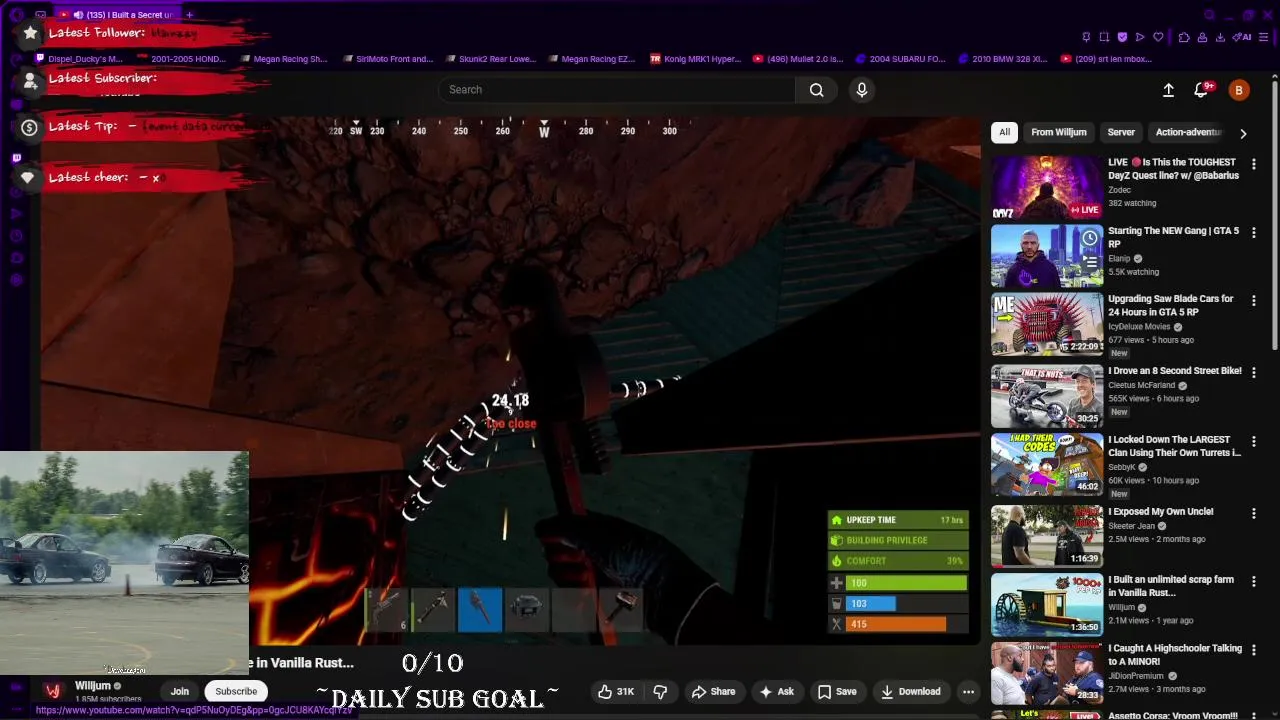Viewport: 1280px width, 720px height.
Task: Select the rock item in the hotbar
Action: 527,609
